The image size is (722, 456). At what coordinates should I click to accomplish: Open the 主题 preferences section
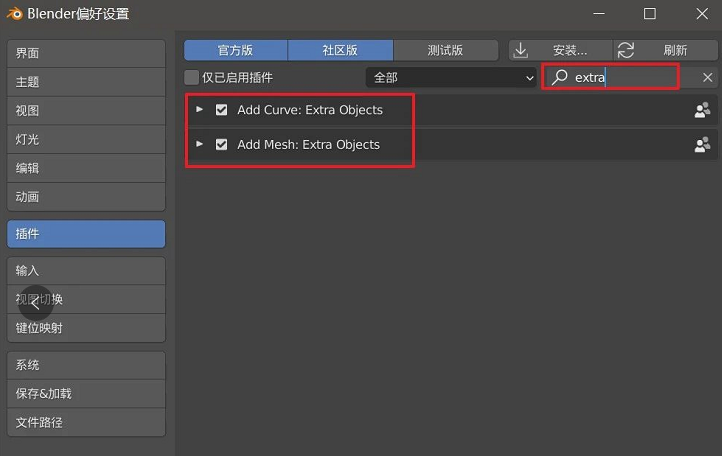click(86, 82)
